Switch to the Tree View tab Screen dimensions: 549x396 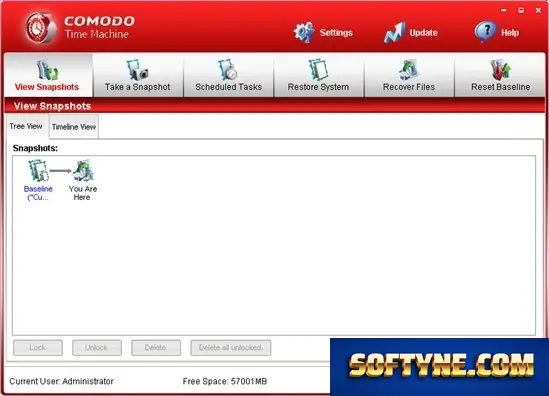coord(26,126)
